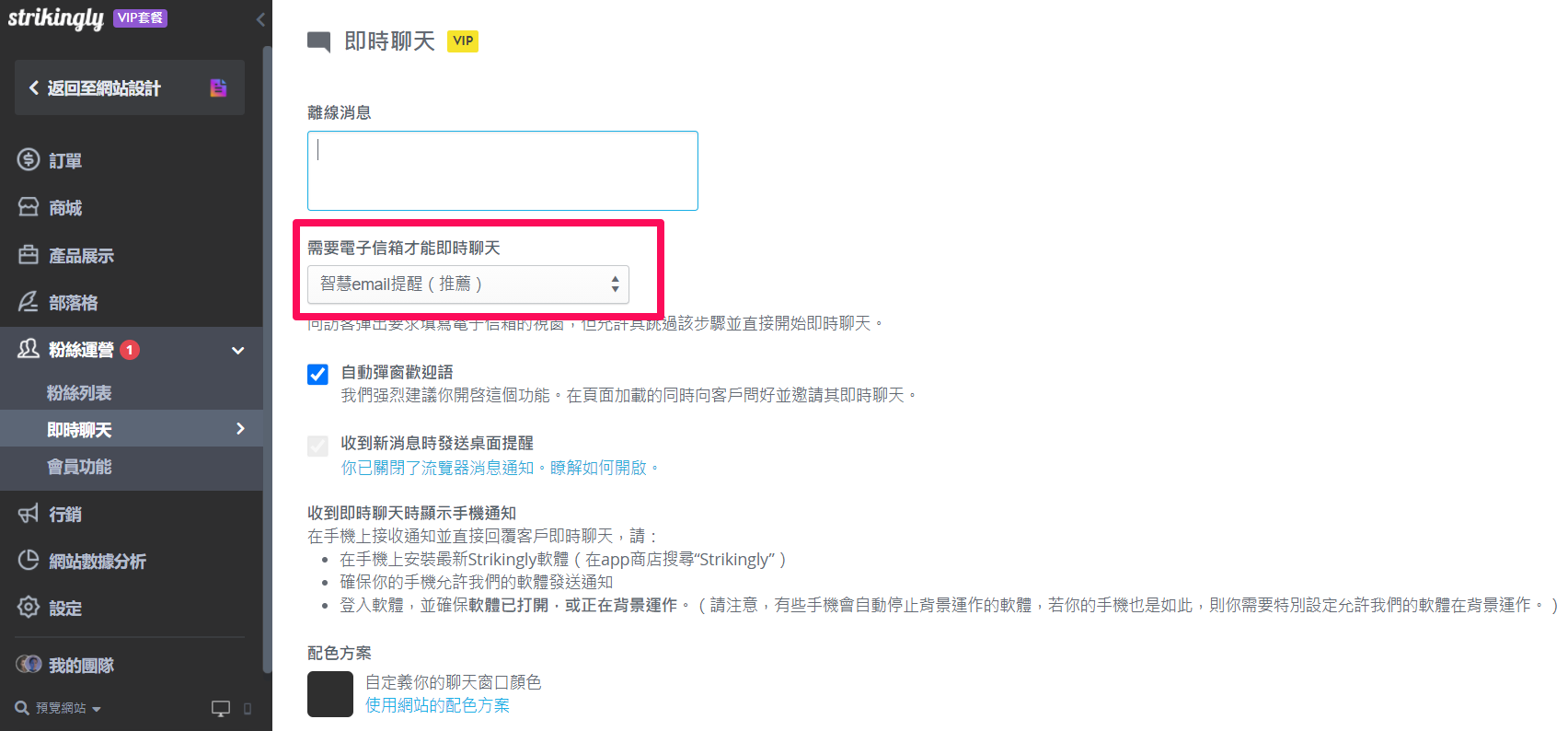
Task: Click the red notification badge on 粉絲運營
Action: pyautogui.click(x=130, y=350)
